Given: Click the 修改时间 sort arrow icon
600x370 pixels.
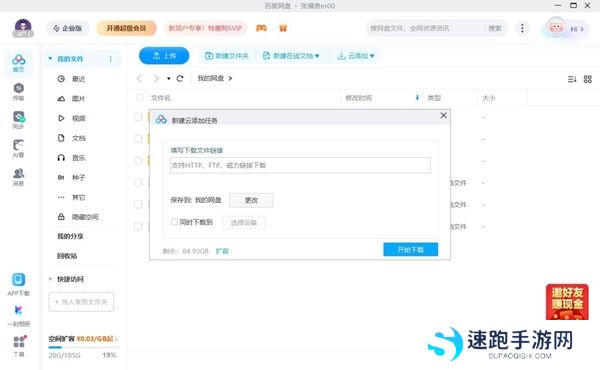Looking at the screenshot, I should click(417, 98).
